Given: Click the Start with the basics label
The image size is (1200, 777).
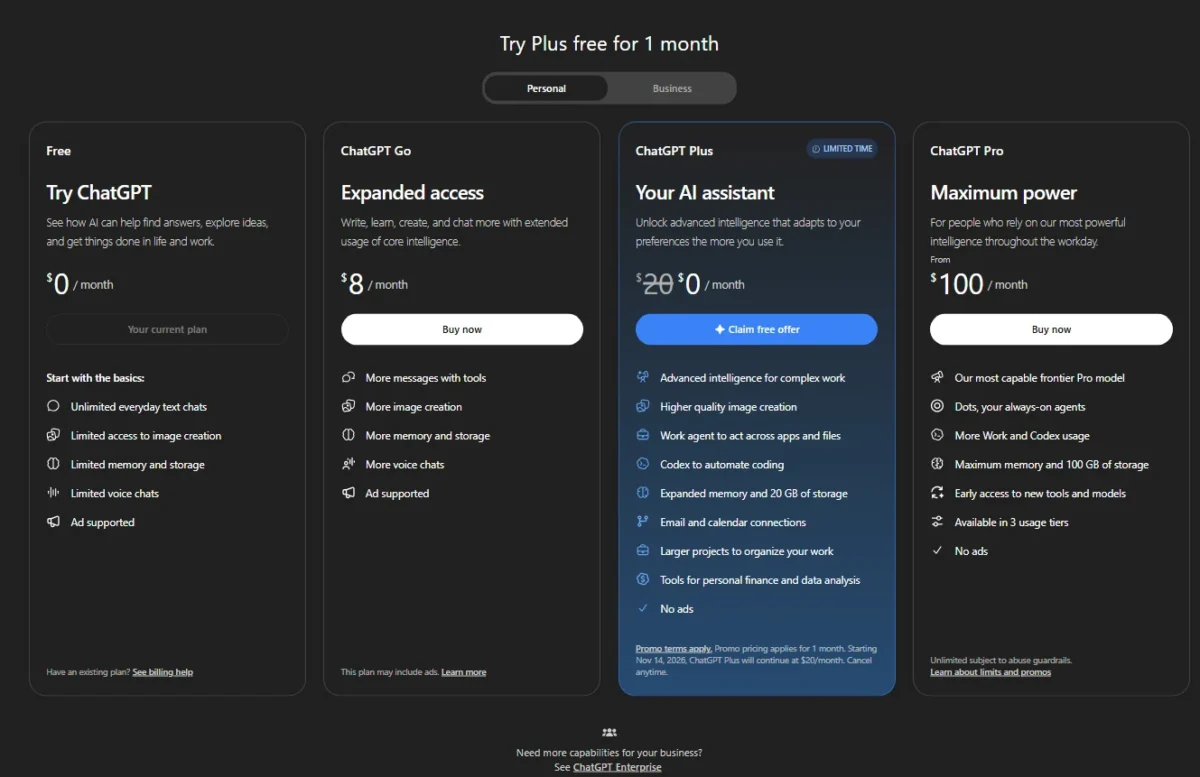Looking at the screenshot, I should pos(95,378).
